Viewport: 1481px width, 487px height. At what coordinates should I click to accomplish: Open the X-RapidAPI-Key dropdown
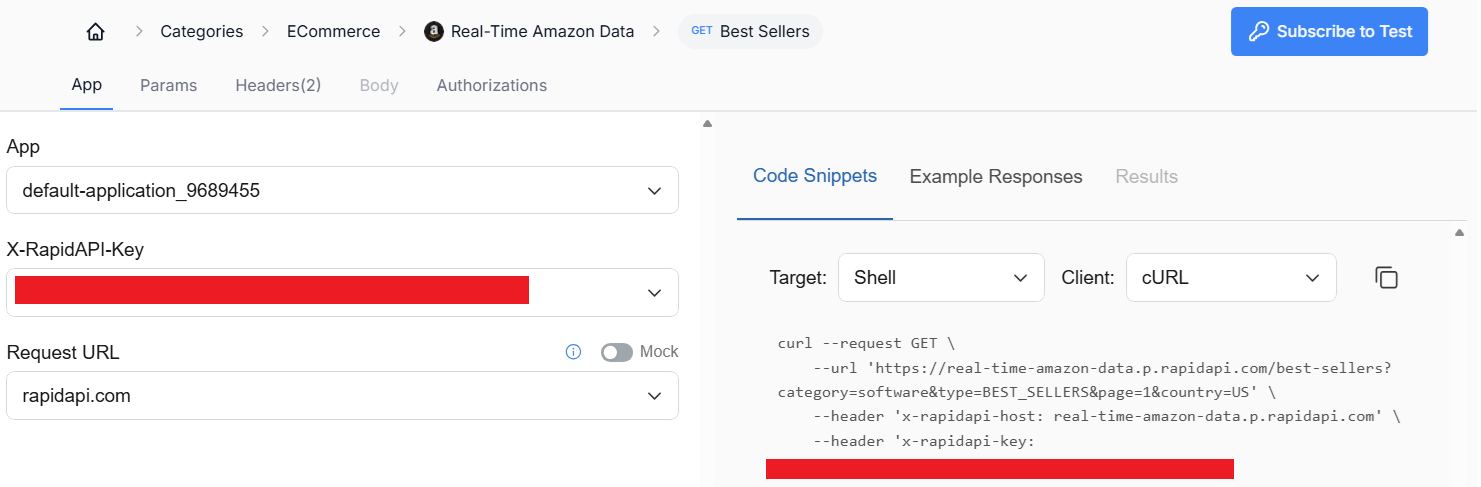(342, 293)
